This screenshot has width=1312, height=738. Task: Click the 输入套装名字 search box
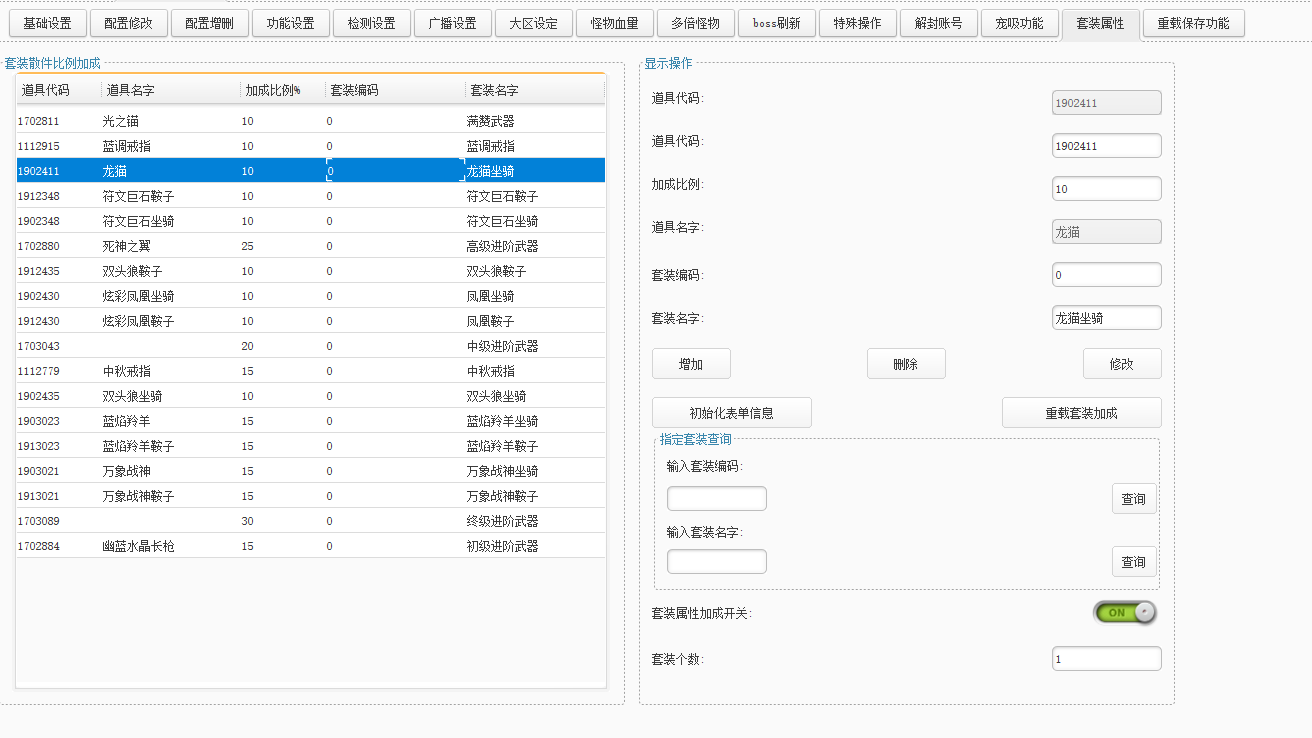tap(717, 562)
